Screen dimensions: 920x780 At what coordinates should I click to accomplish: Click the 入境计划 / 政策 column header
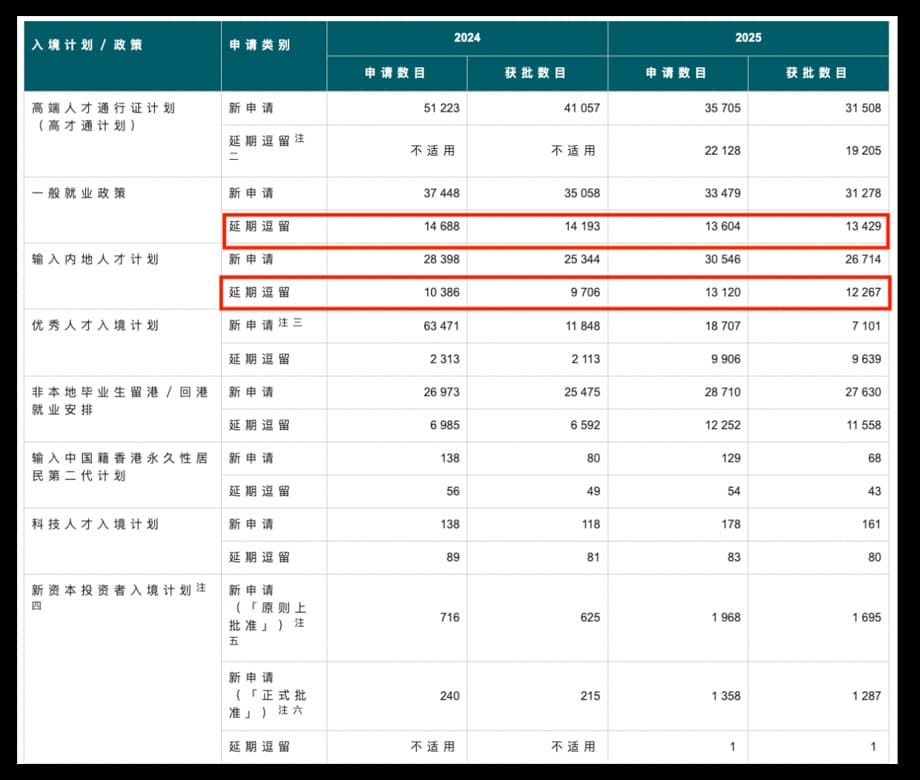(88, 45)
